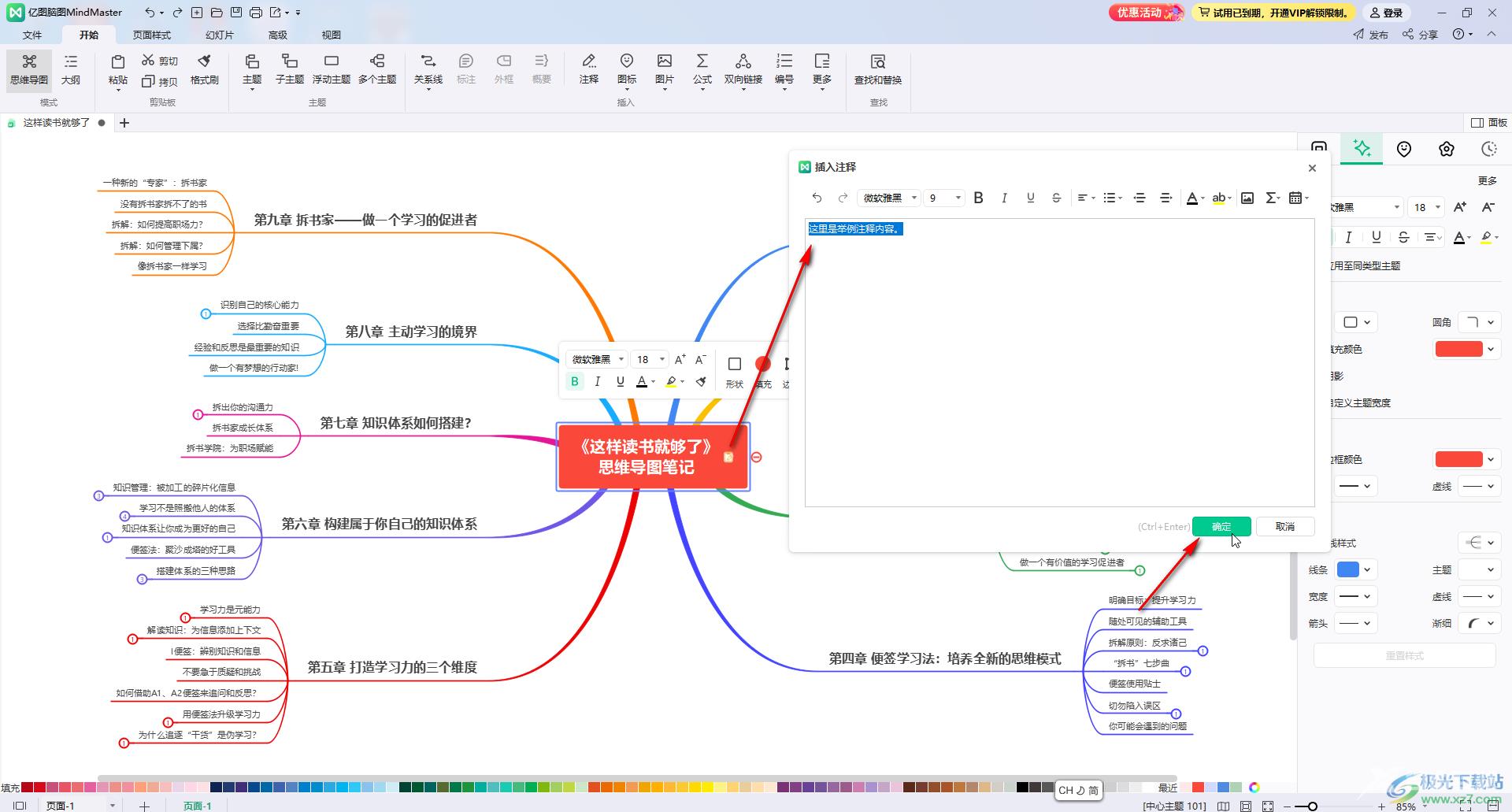This screenshot has width=1512, height=812.
Task: Toggle italic on the floating toolbar
Action: coord(598,381)
